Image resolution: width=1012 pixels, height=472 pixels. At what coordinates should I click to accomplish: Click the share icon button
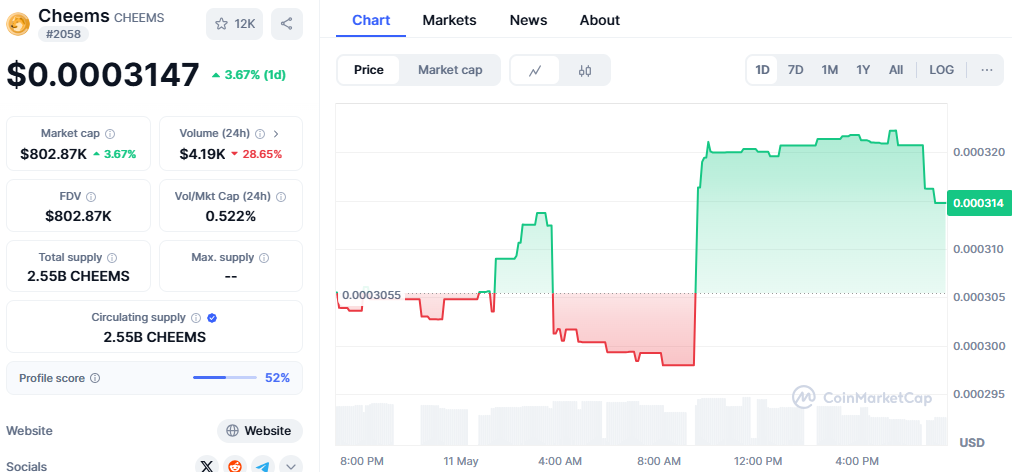point(287,24)
